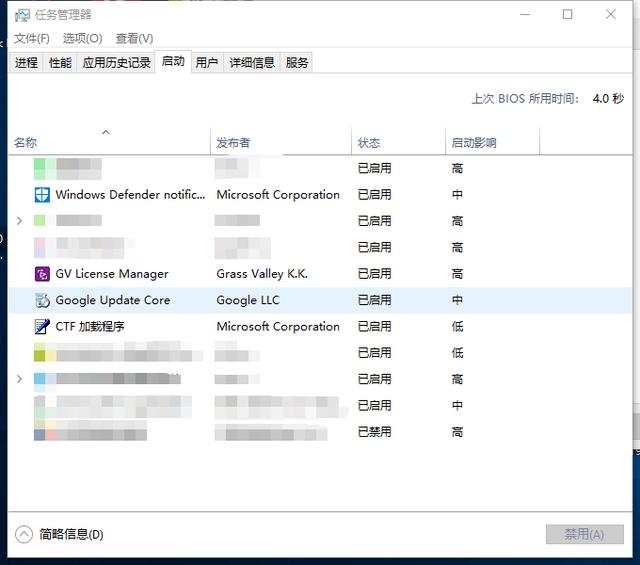The height and width of the screenshot is (565, 640).
Task: Click the Google Update Core icon
Action: pos(42,300)
